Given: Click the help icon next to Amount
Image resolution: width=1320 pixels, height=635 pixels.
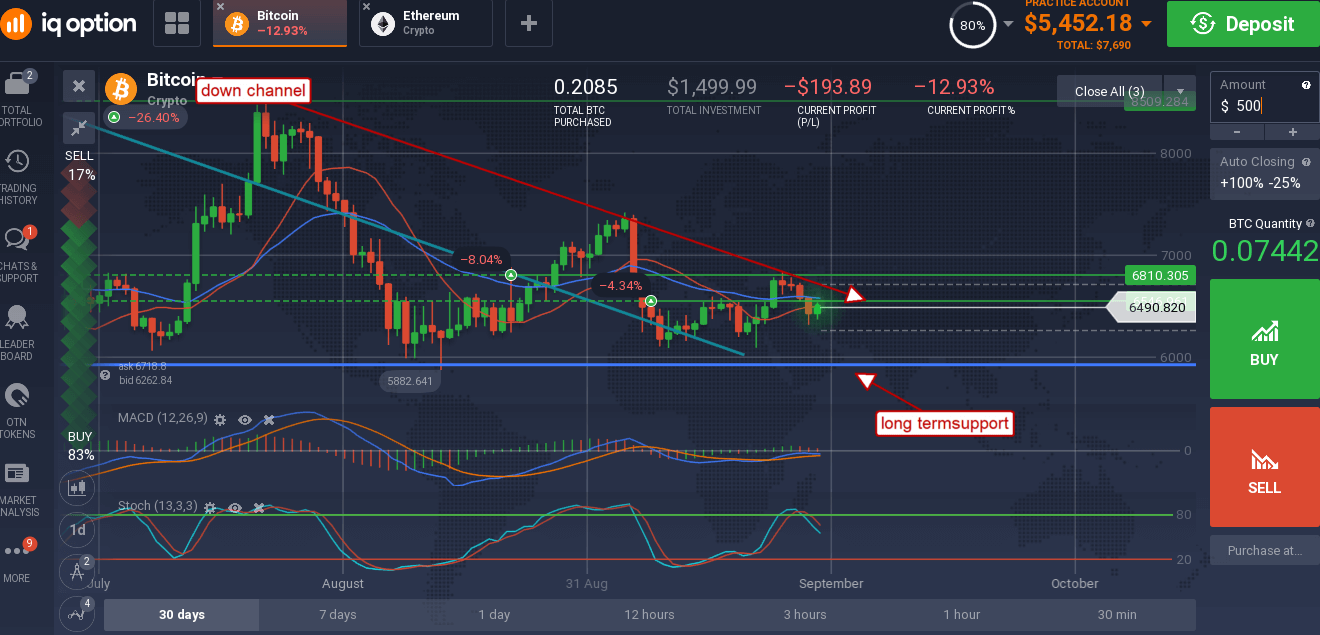Looking at the screenshot, I should click(x=1306, y=86).
